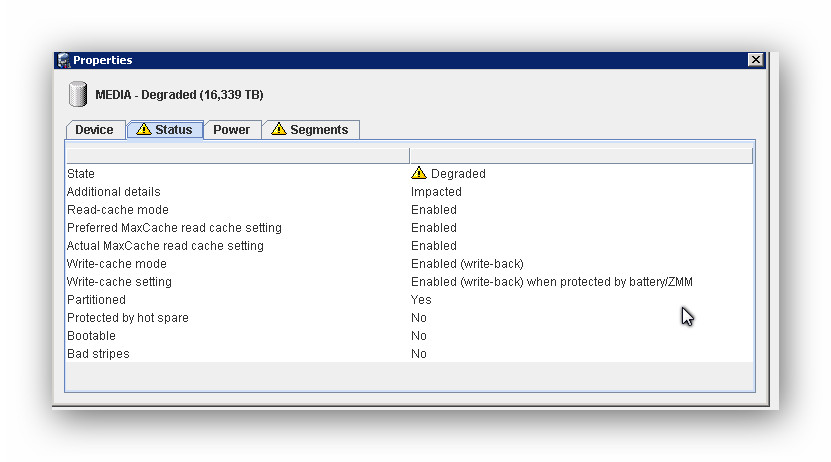
Task: Select the Partitioned row
Action: 96,300
